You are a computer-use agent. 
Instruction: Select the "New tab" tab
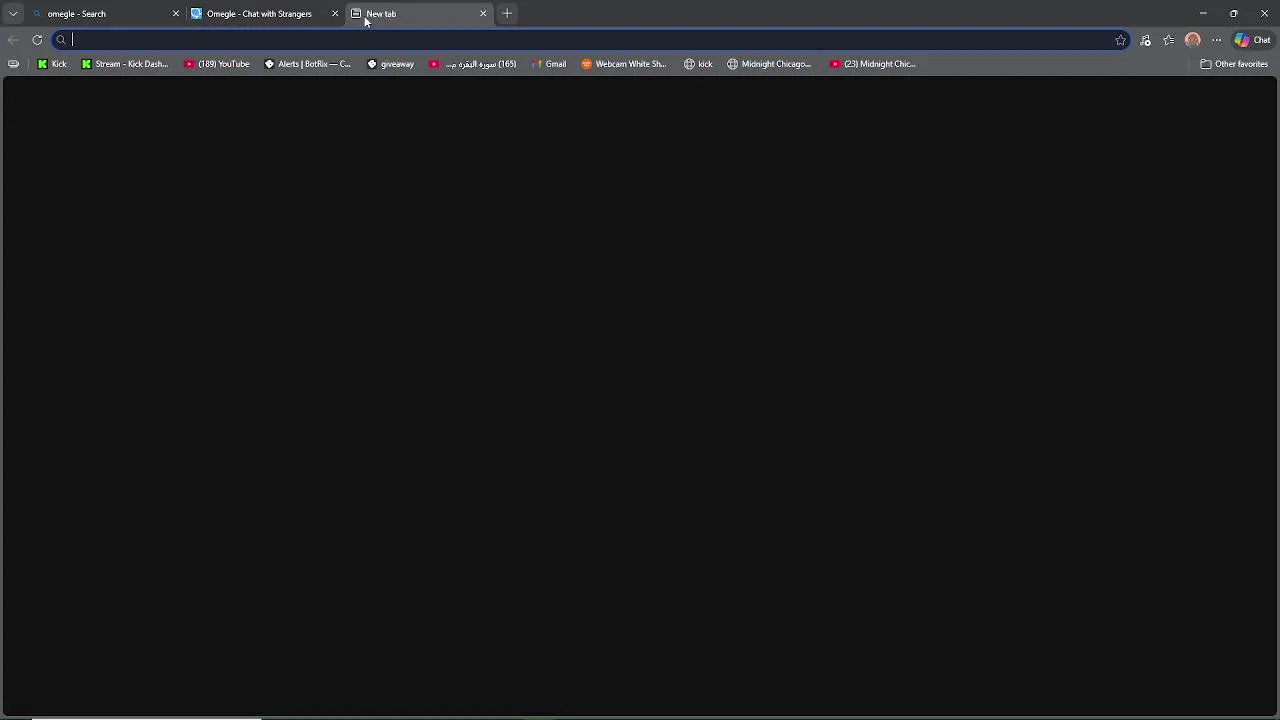[419, 14]
